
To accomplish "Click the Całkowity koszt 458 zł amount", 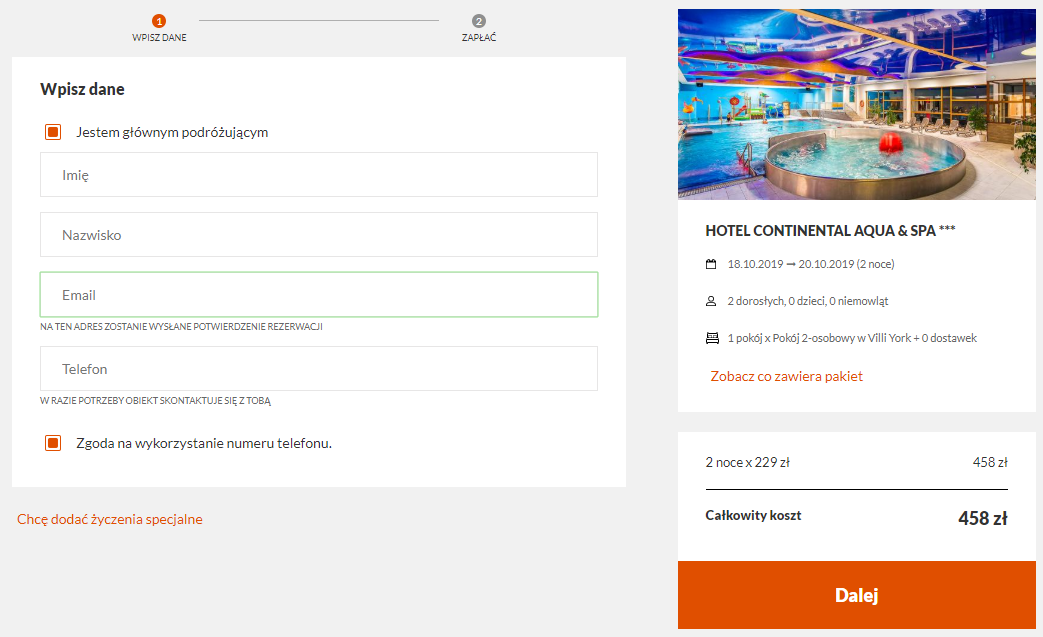I will point(982,519).
